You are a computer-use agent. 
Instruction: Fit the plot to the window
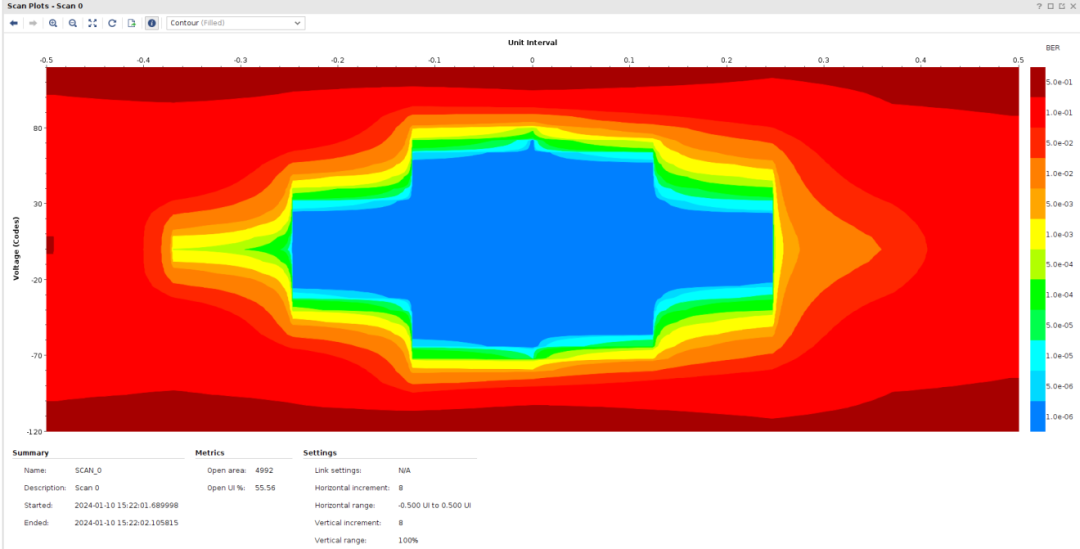pos(93,23)
